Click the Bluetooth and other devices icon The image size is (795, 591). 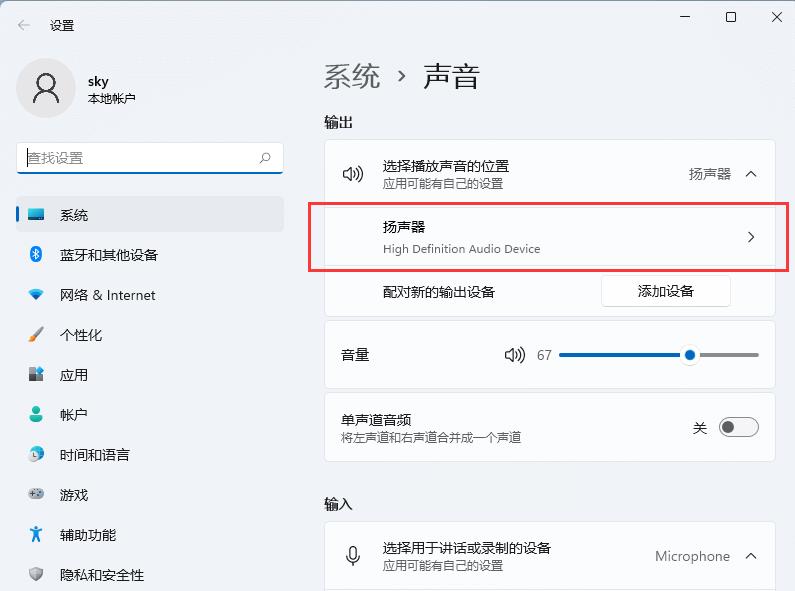[x=37, y=255]
